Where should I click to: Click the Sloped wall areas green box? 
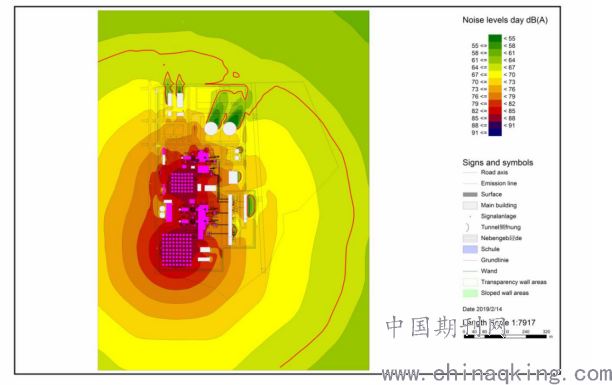click(x=470, y=292)
